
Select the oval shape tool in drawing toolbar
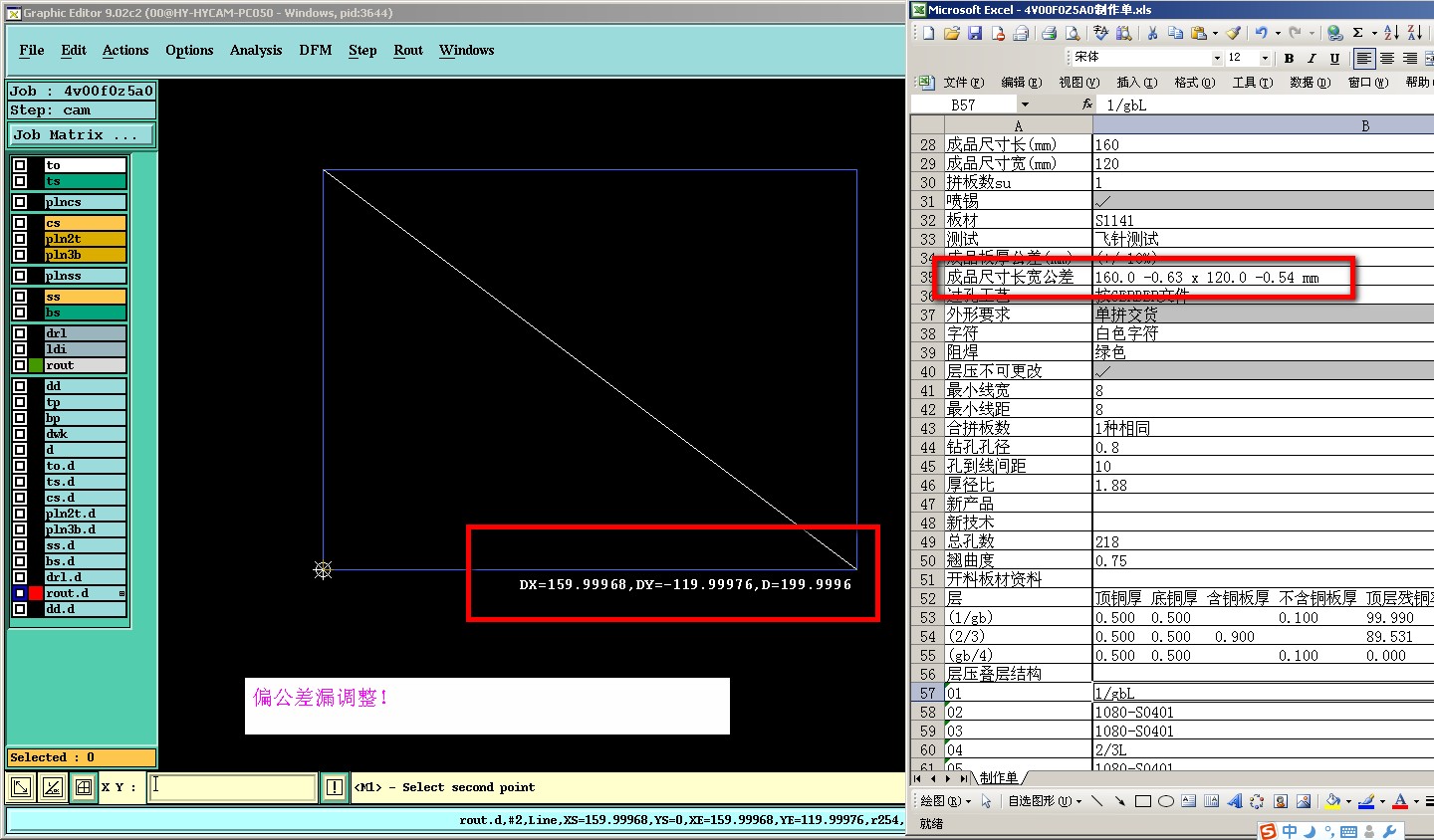point(1165,800)
